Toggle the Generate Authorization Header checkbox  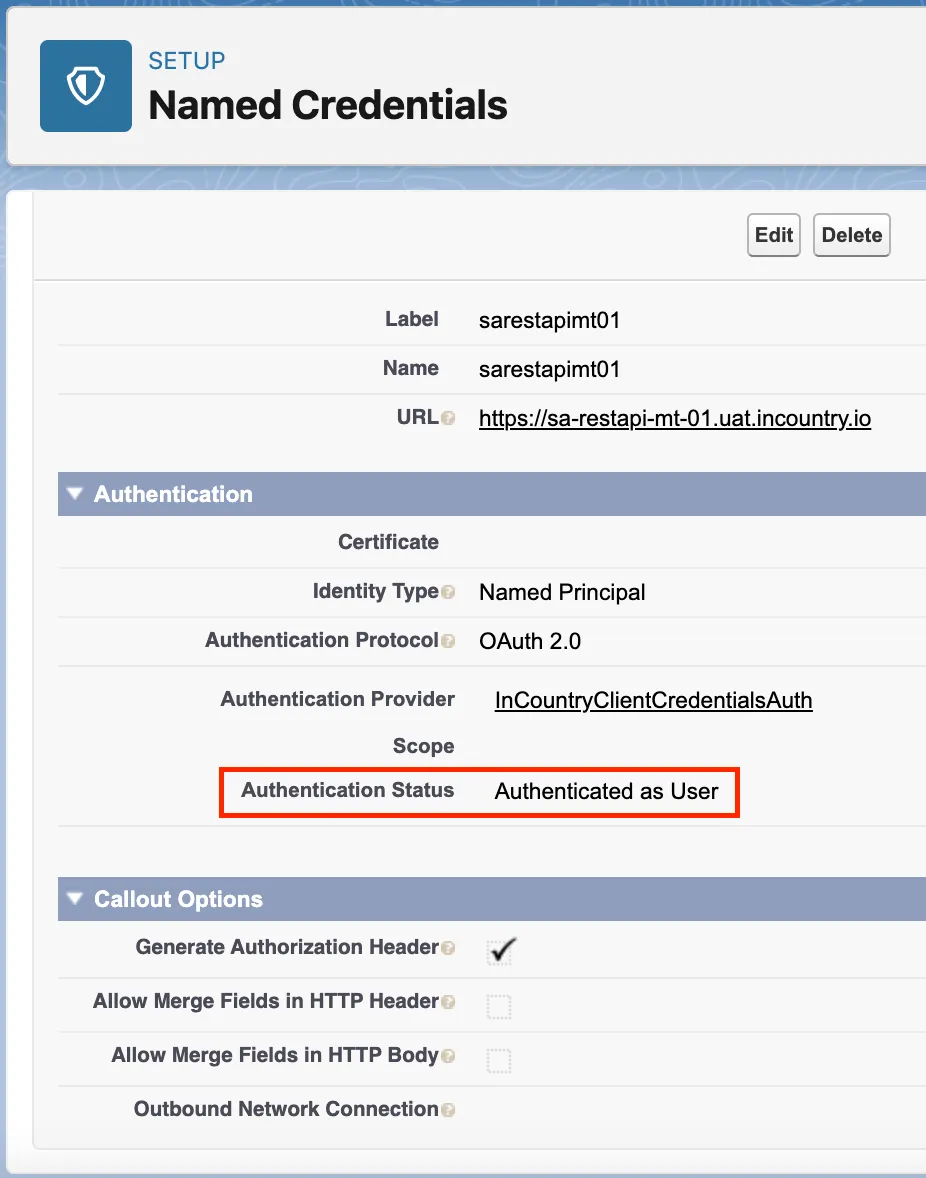(x=499, y=951)
